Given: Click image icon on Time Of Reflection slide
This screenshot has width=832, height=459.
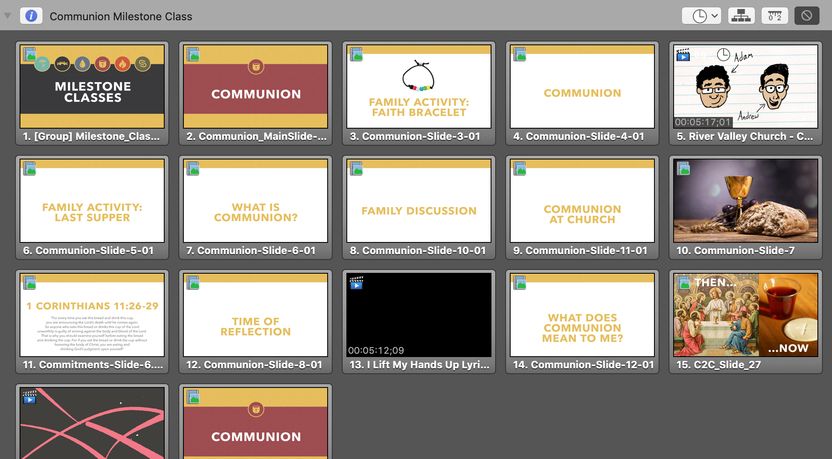Looking at the screenshot, I should [193, 282].
